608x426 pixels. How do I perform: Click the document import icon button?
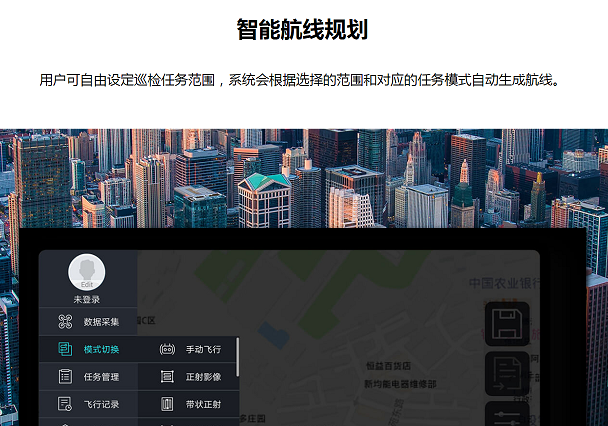pos(507,372)
